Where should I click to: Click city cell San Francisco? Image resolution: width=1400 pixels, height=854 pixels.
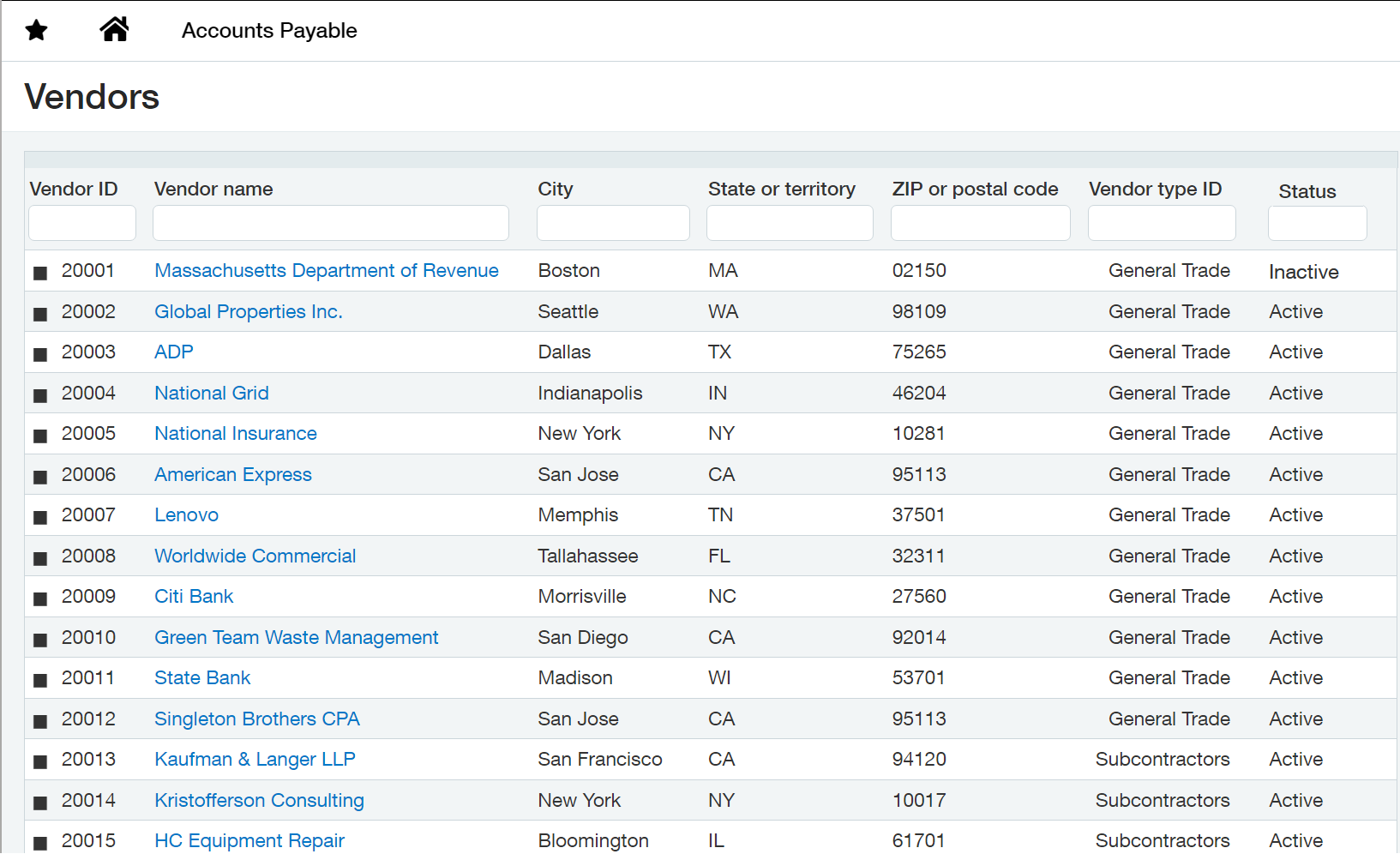coord(600,759)
